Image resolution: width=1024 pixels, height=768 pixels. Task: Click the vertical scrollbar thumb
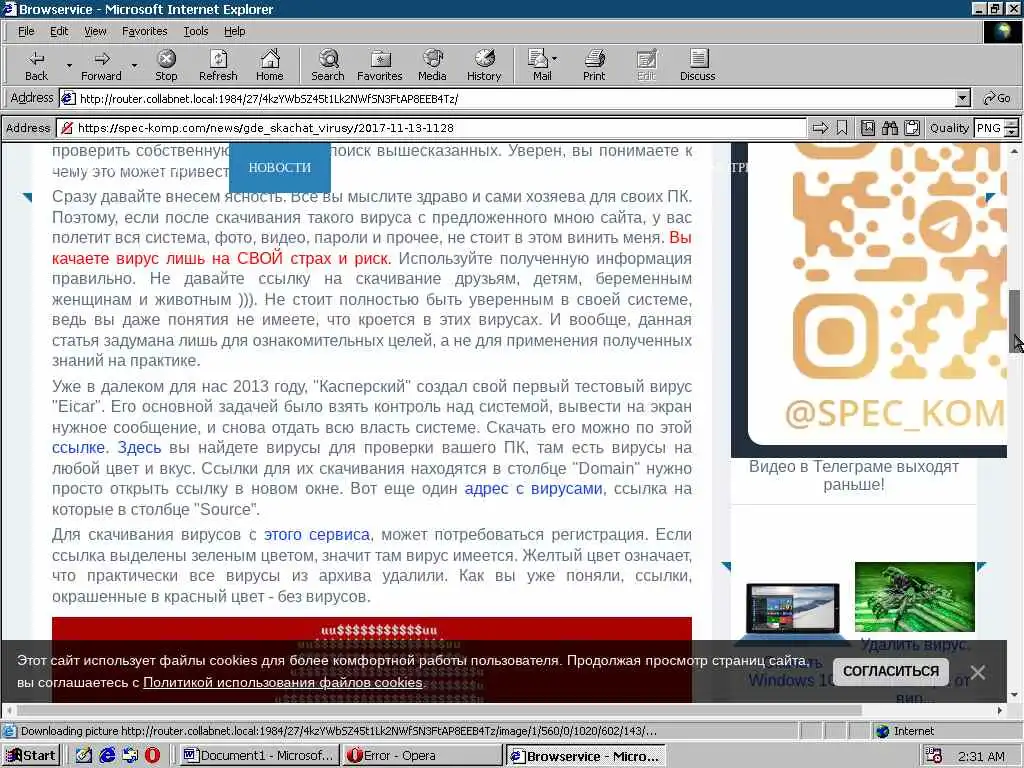1015,321
